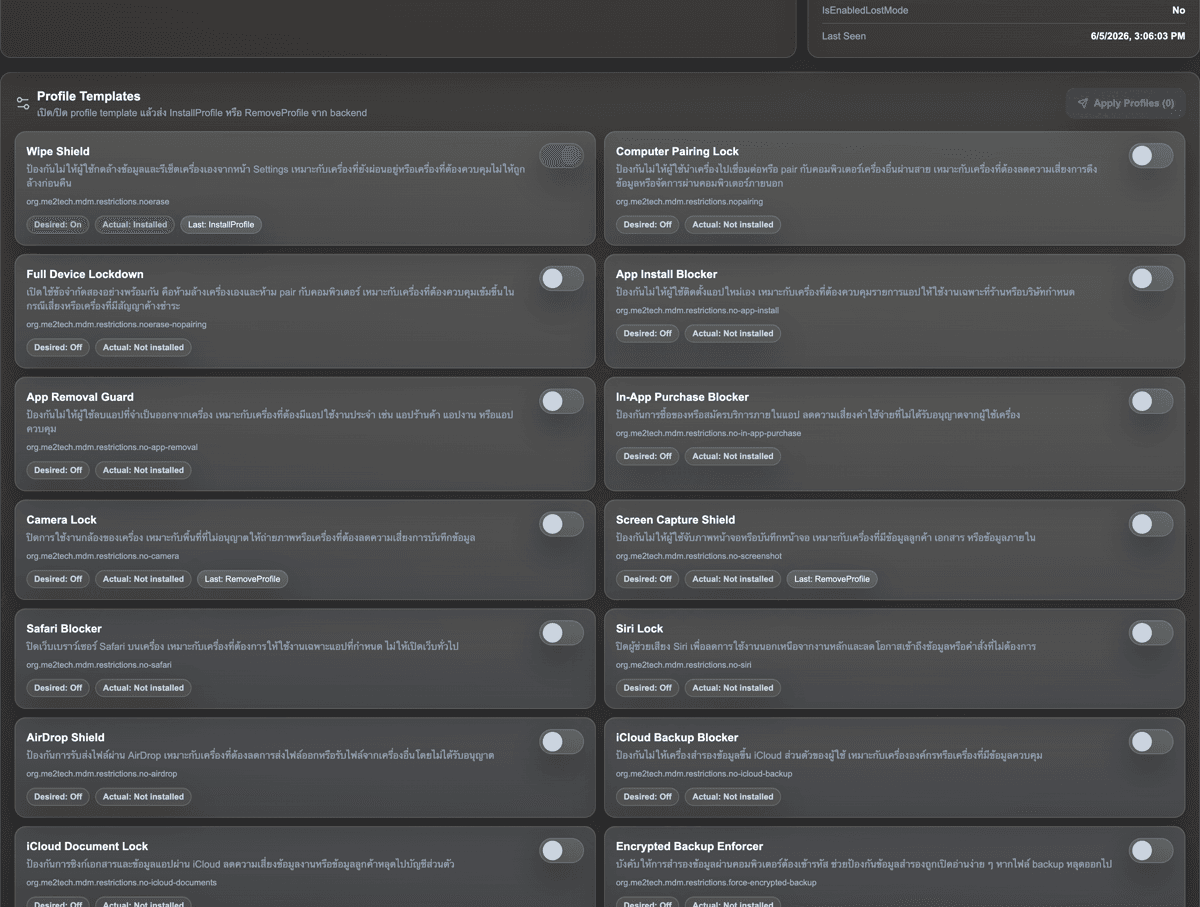The height and width of the screenshot is (907, 1200).
Task: Click App Install Blocker 'Actual: Not installed' badge
Action: pyautogui.click(x=733, y=334)
